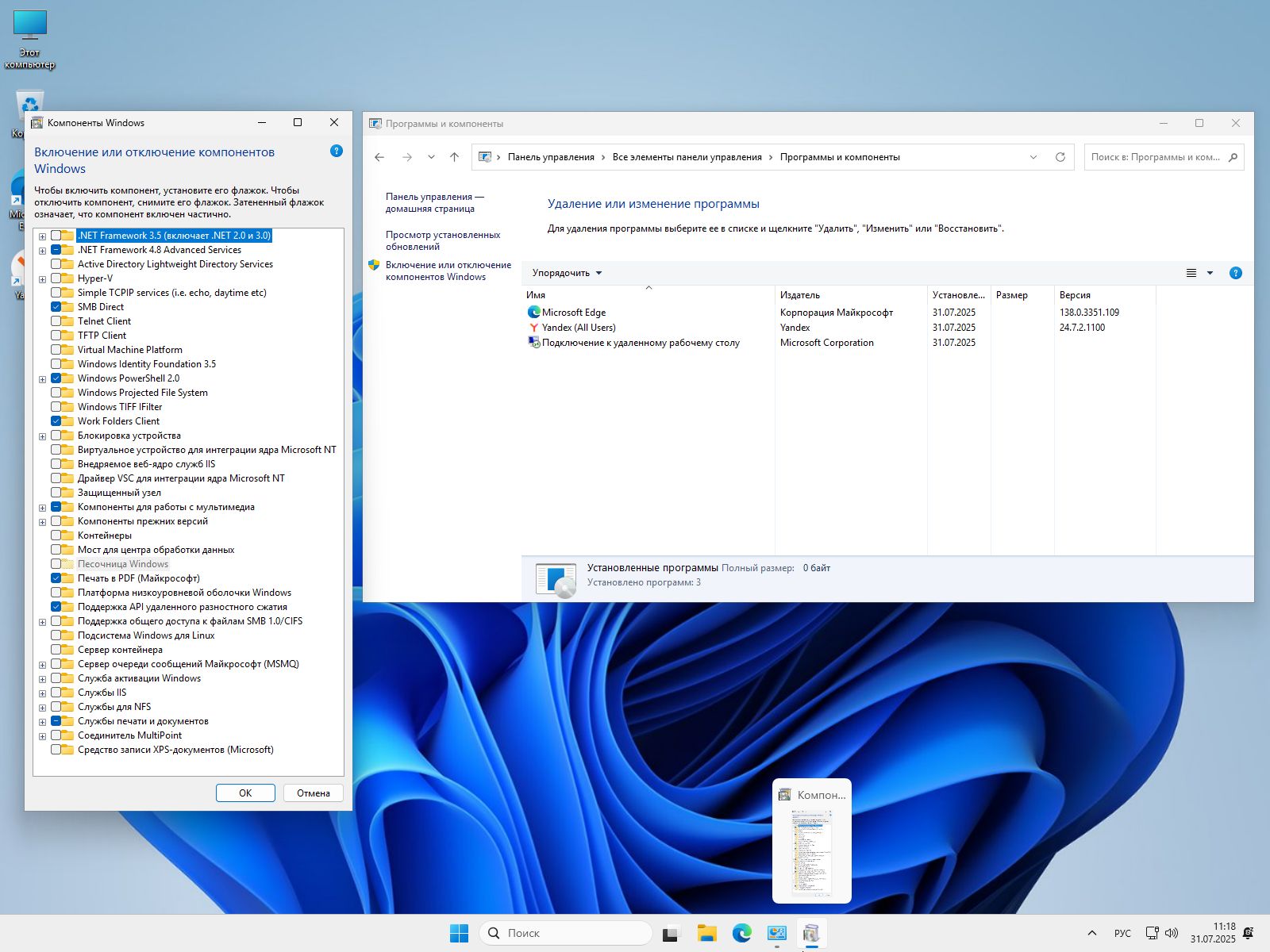Viewport: 1270px width, 952px height.
Task: Open the address bar history dropdown
Action: pyautogui.click(x=1033, y=157)
